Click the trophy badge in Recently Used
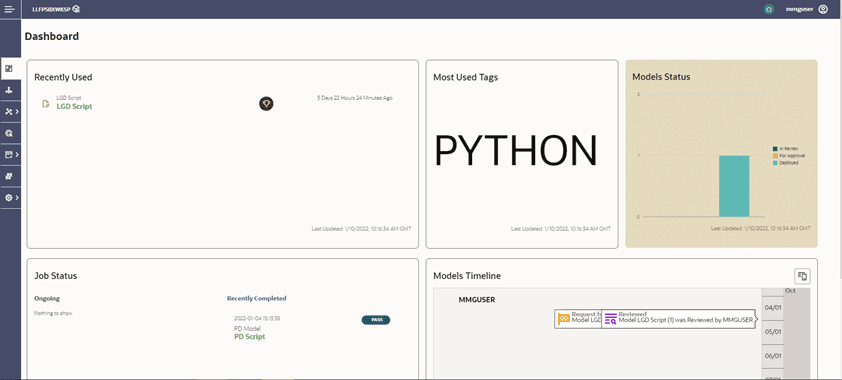The image size is (842, 380). [x=266, y=104]
